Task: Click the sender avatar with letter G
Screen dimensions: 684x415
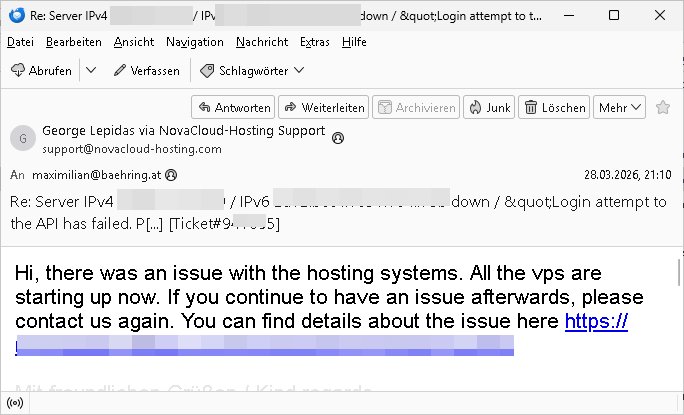Action: click(x=22, y=139)
